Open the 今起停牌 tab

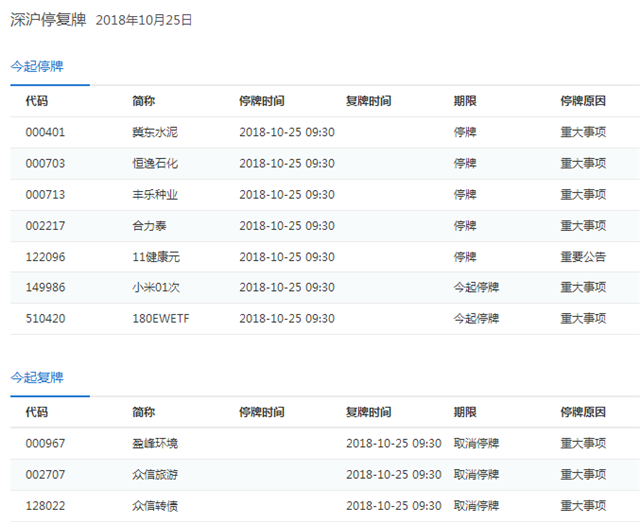click(37, 66)
